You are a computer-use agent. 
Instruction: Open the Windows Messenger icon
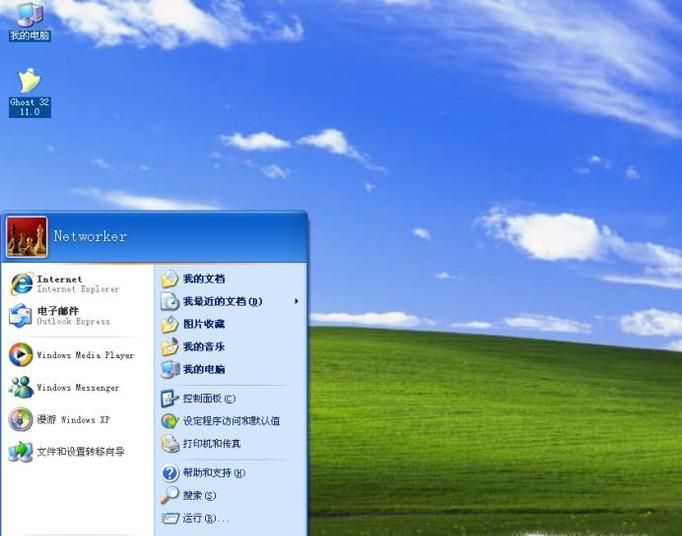[20, 387]
